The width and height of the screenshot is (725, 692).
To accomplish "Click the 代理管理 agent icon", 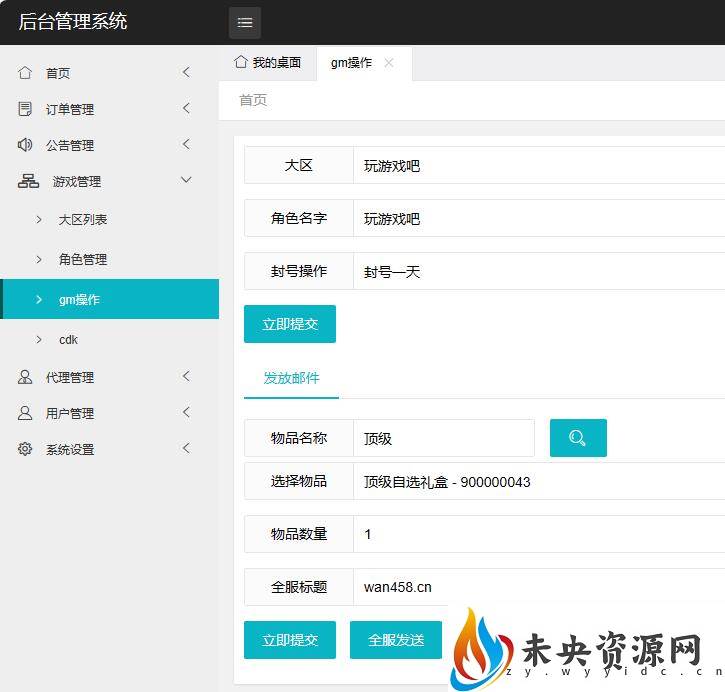I will (25, 377).
